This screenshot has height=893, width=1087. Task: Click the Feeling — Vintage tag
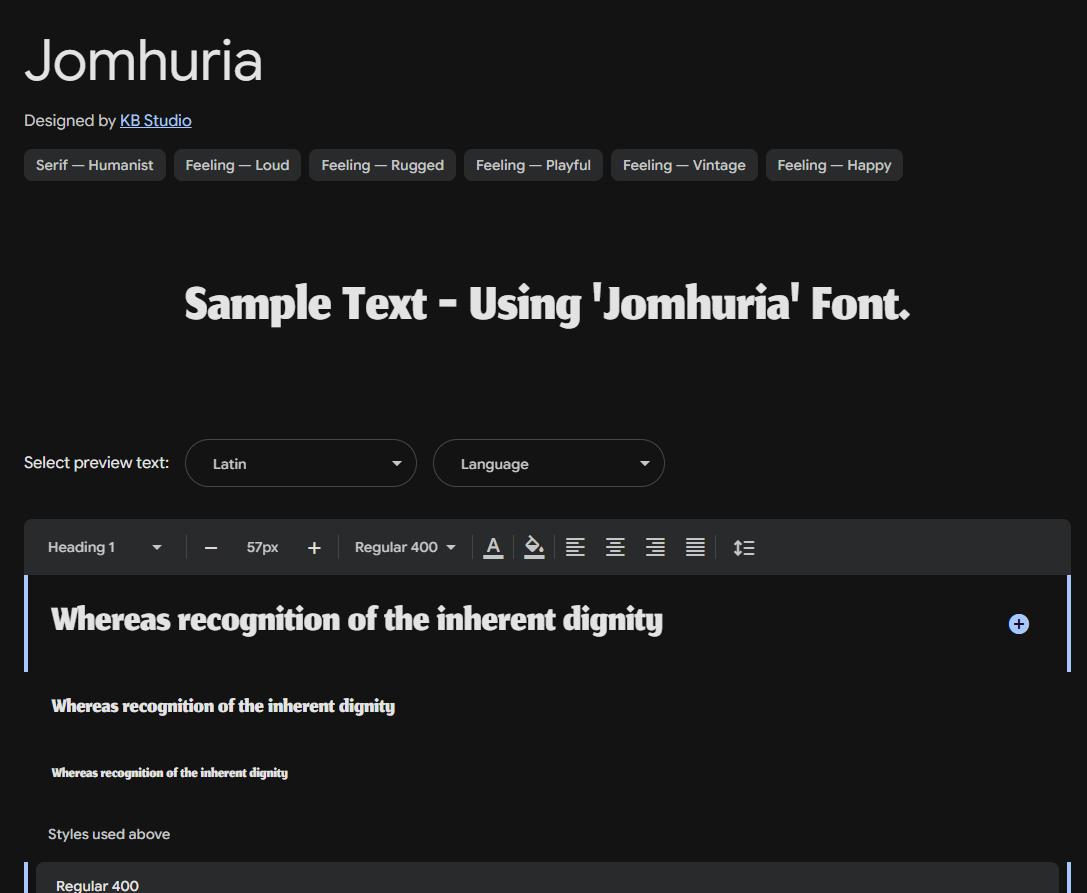[x=684, y=165]
